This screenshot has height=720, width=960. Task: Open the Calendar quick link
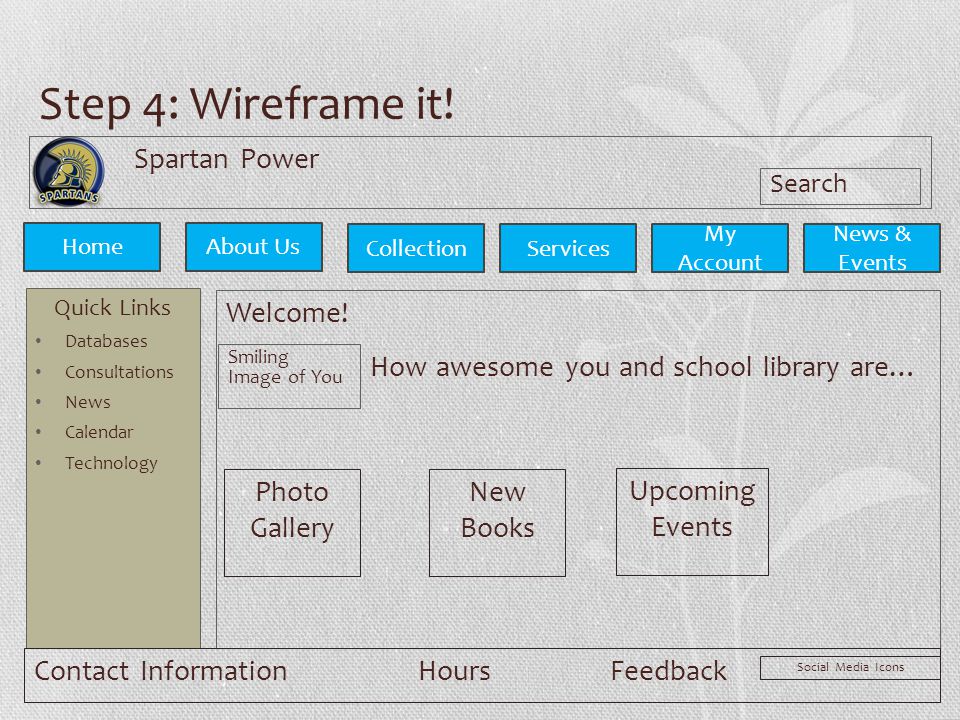pos(99,432)
